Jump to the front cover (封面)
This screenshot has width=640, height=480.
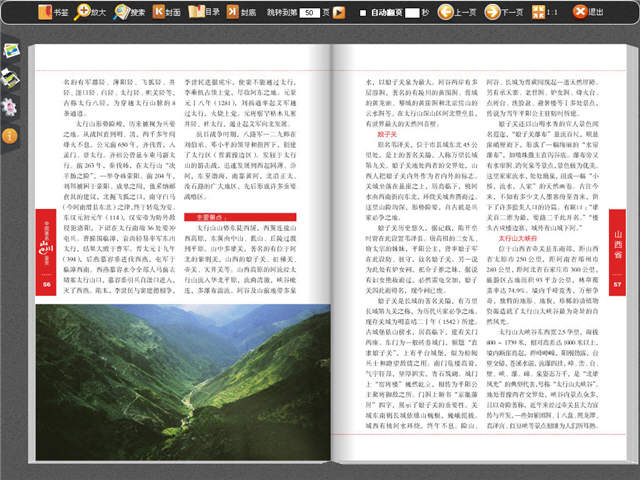[x=166, y=12]
